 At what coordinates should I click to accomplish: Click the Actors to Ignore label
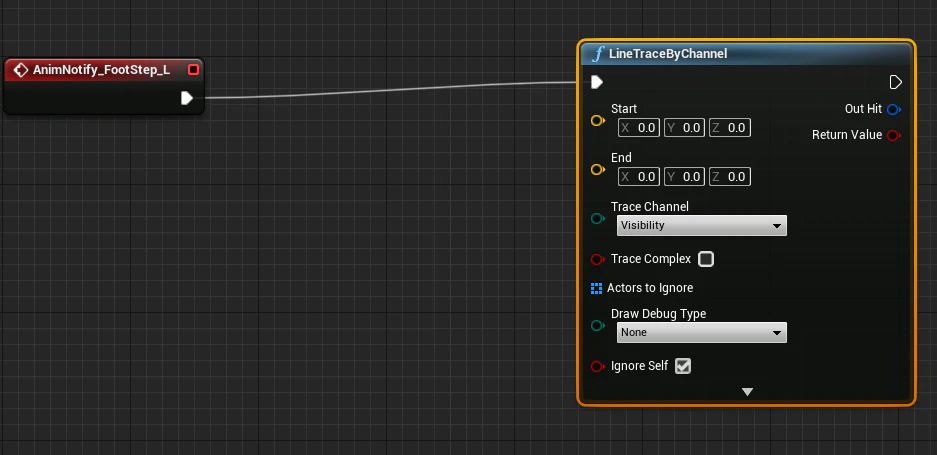click(650, 288)
